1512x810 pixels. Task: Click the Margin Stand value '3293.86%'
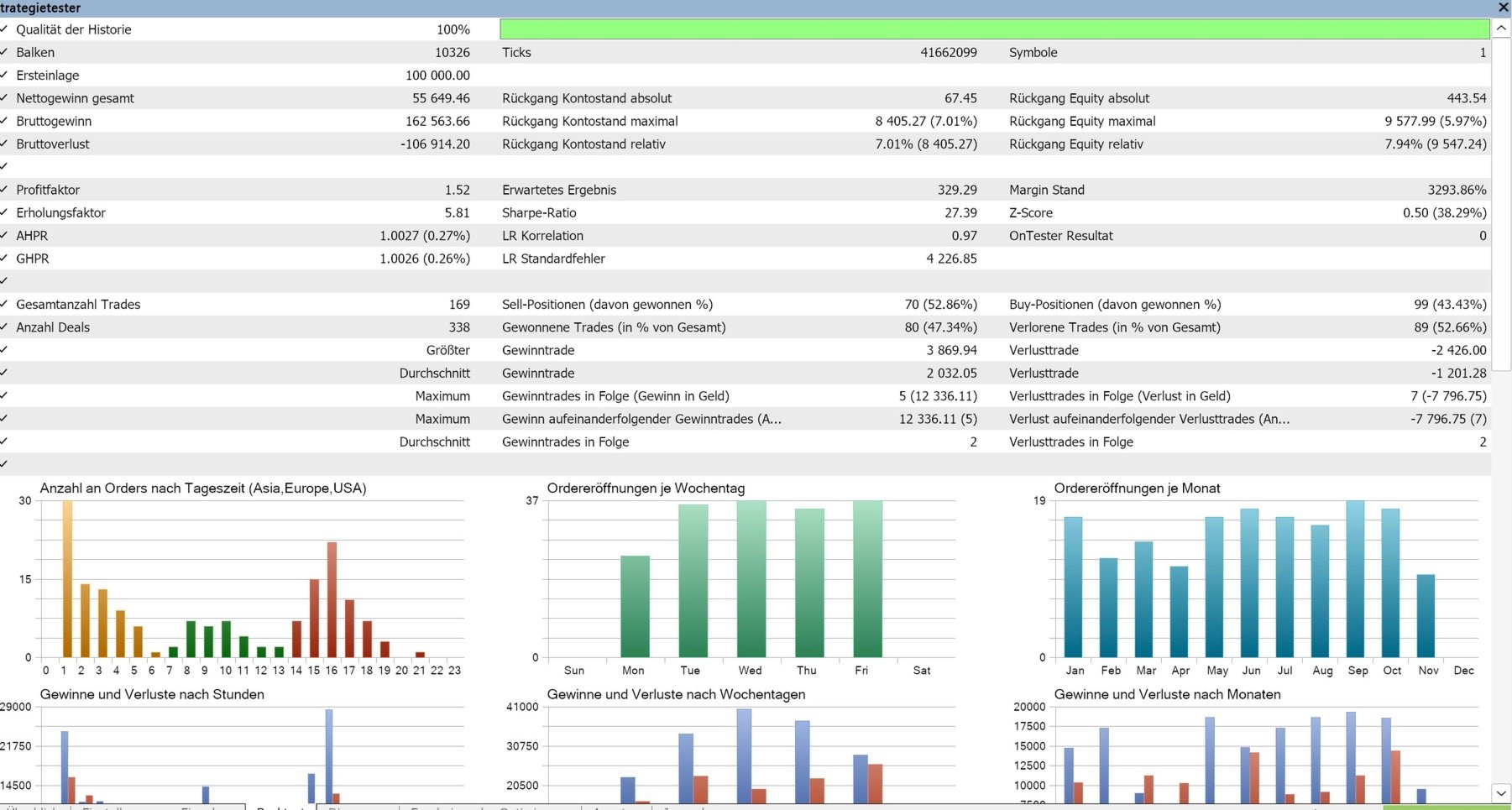click(1457, 190)
